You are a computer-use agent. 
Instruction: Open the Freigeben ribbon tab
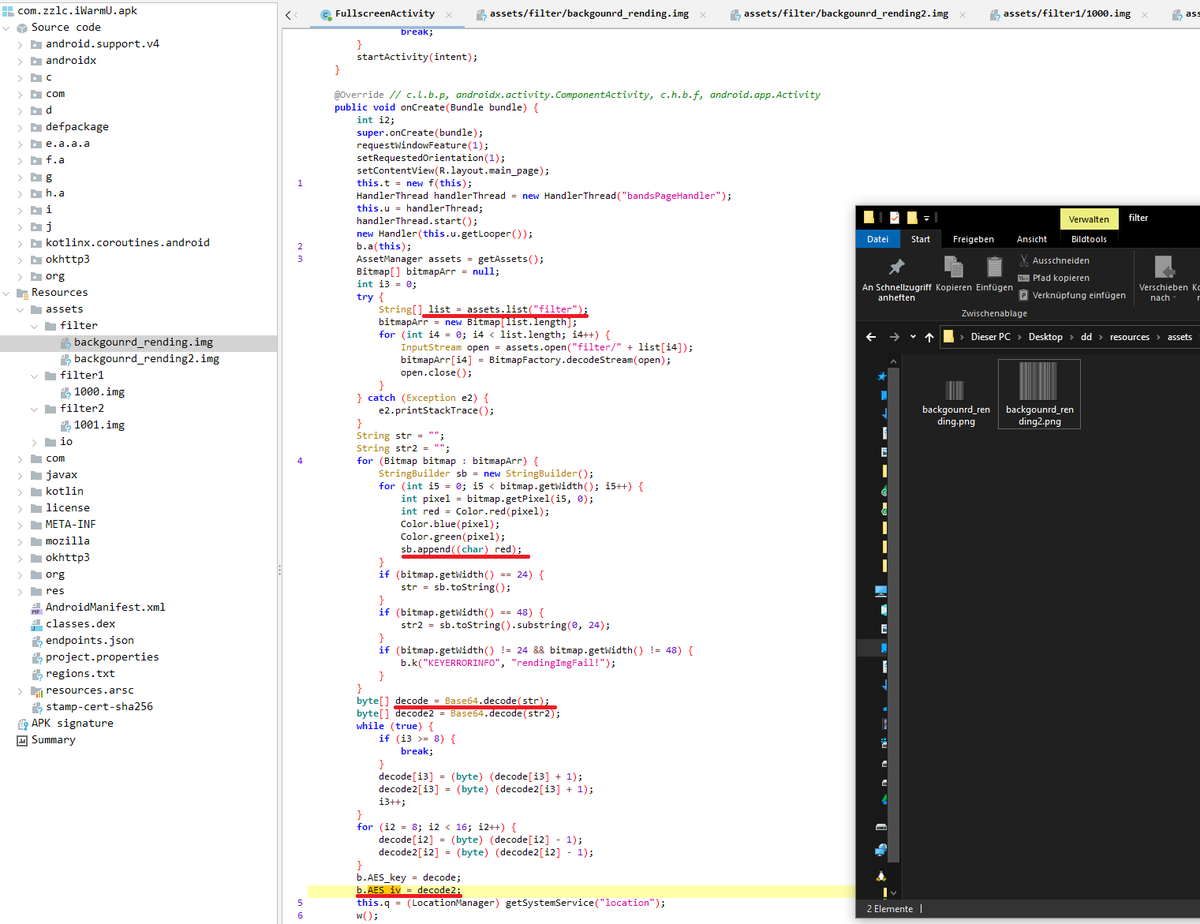(973, 239)
